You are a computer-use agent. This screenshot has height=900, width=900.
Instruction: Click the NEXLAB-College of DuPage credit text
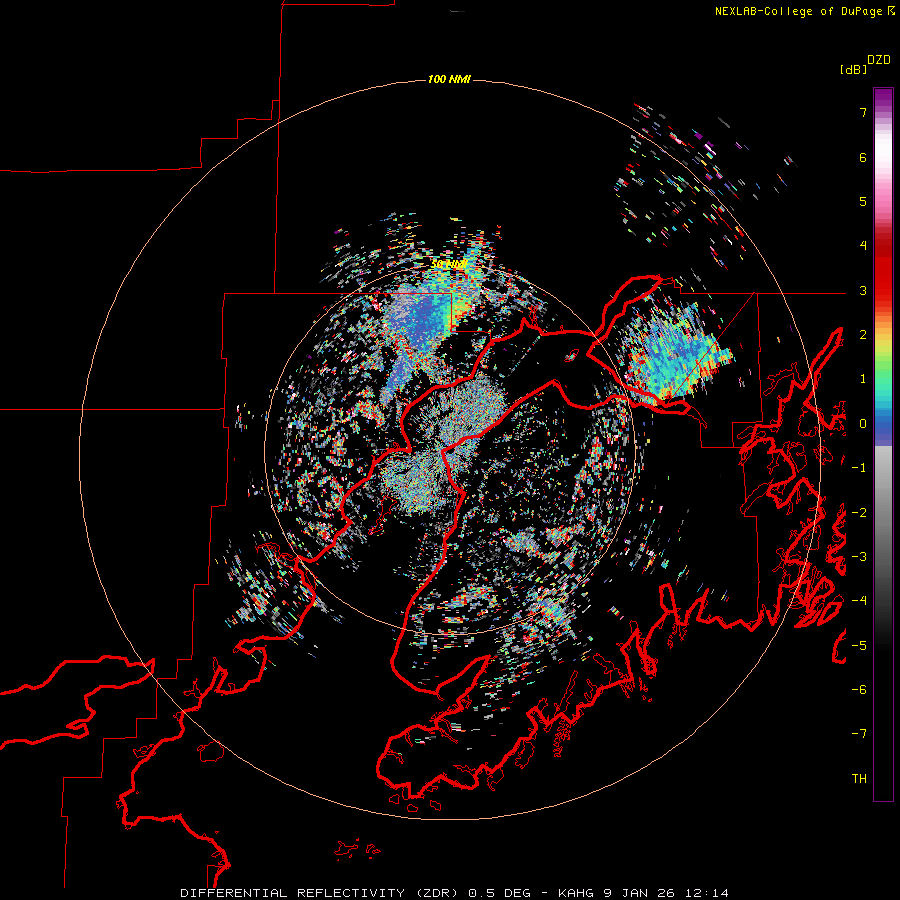(798, 11)
